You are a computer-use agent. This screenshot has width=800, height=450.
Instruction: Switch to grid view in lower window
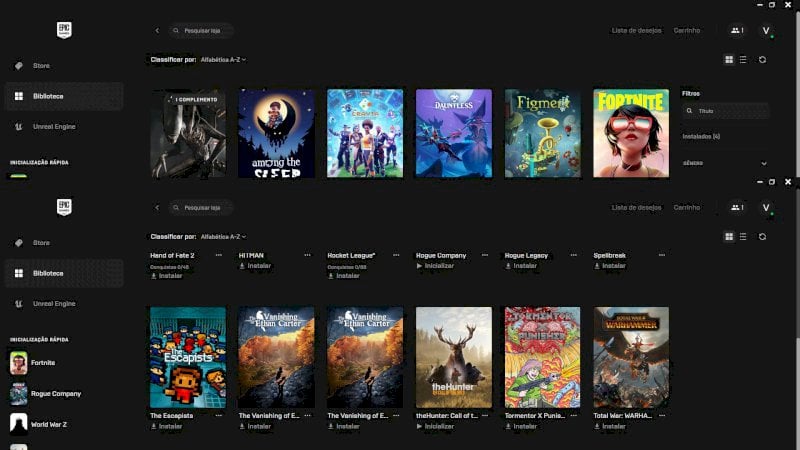coord(729,237)
